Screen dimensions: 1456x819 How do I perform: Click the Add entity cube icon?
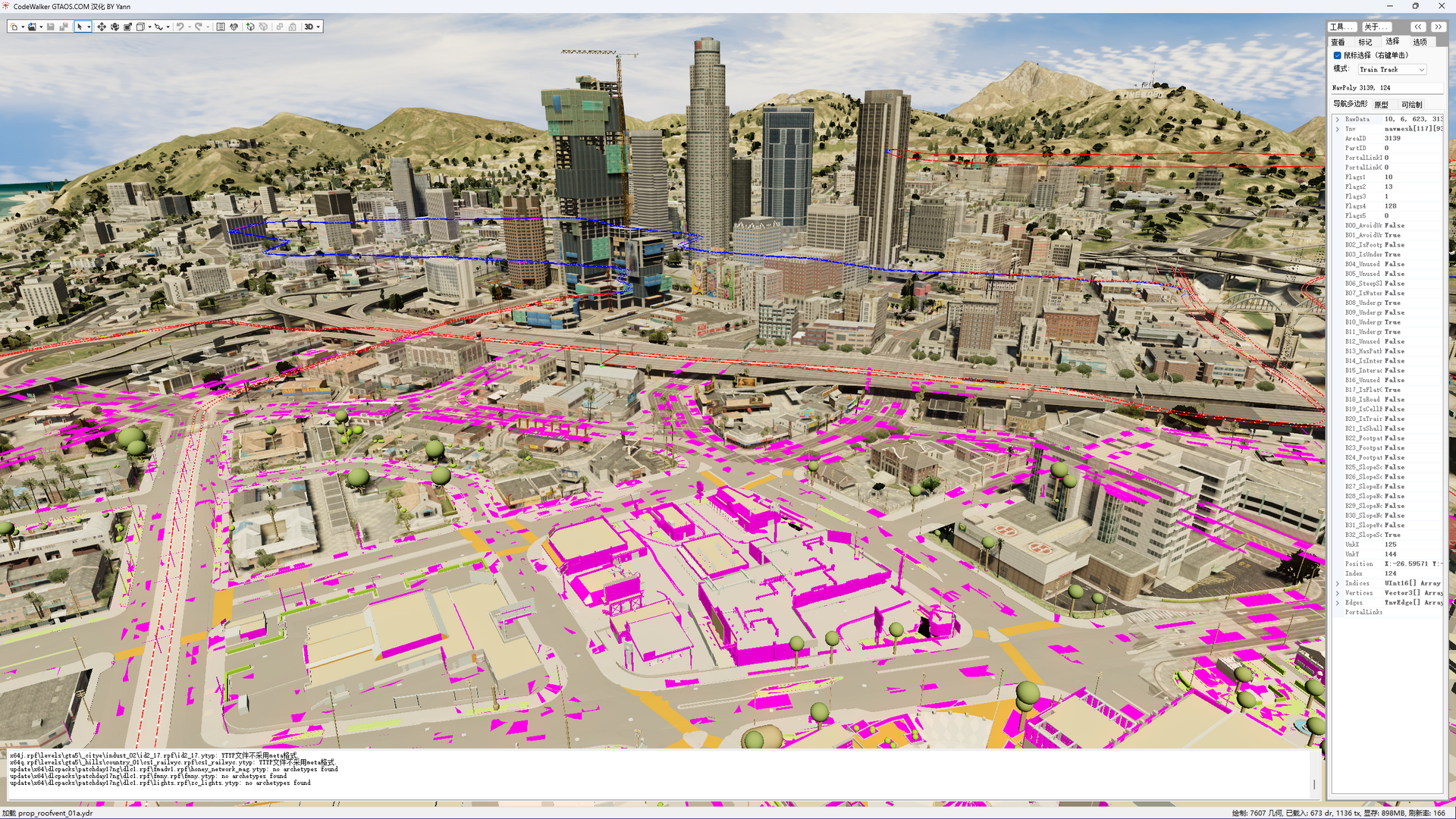click(x=250, y=27)
